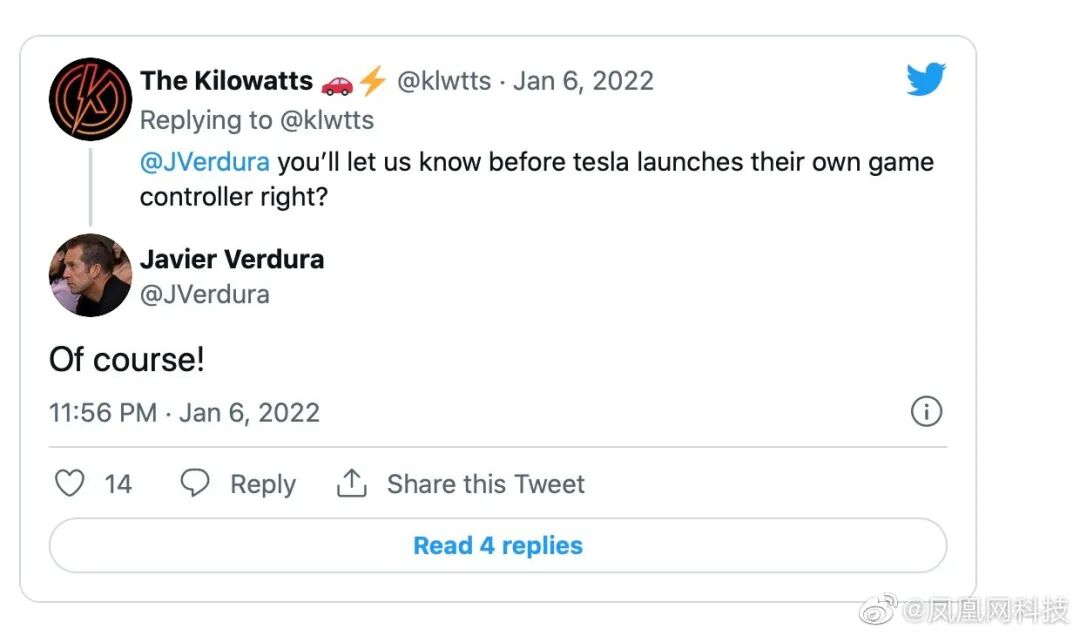Click the 14 likes count

(x=118, y=485)
